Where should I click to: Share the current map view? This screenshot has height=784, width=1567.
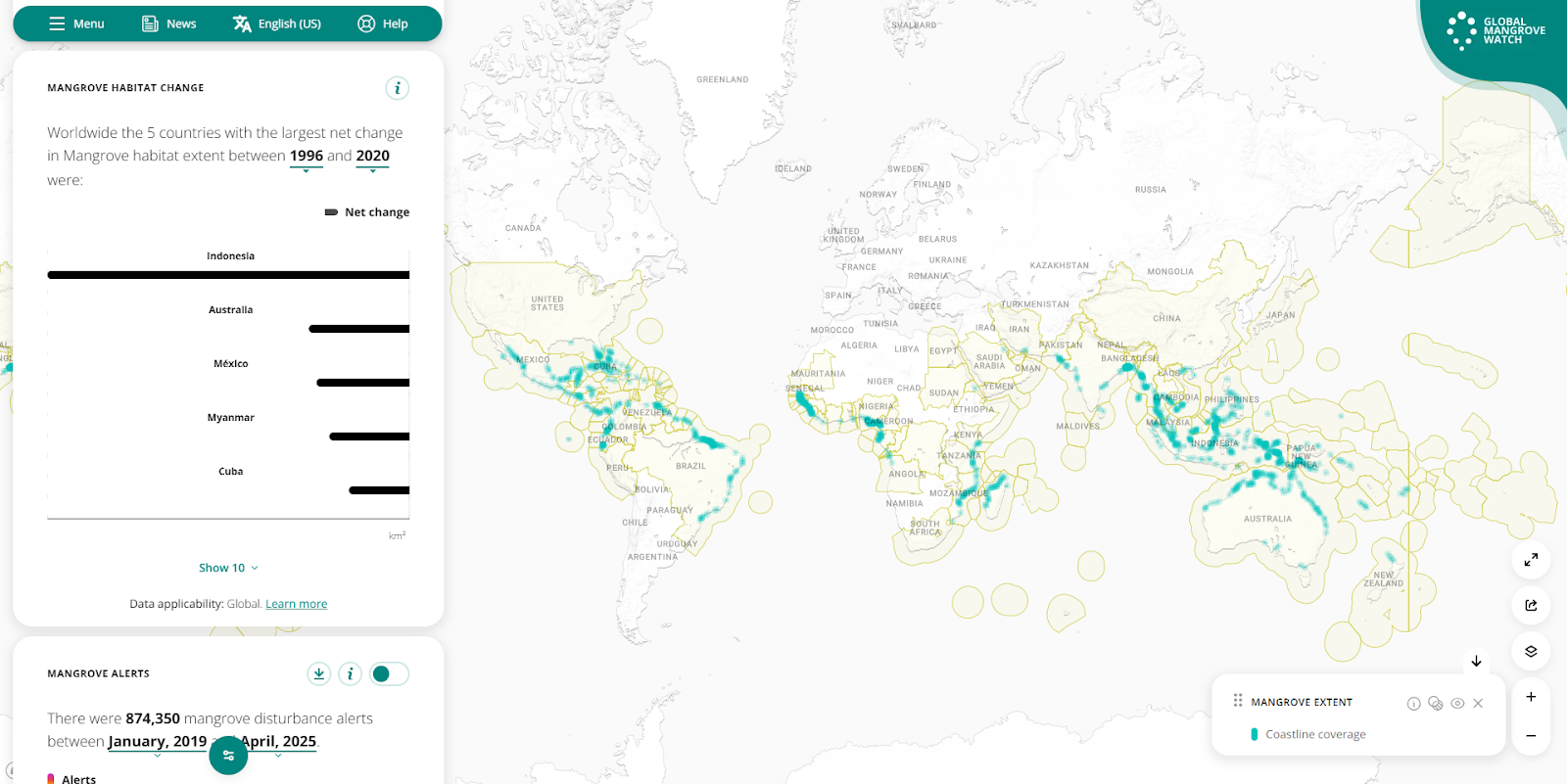pos(1531,605)
